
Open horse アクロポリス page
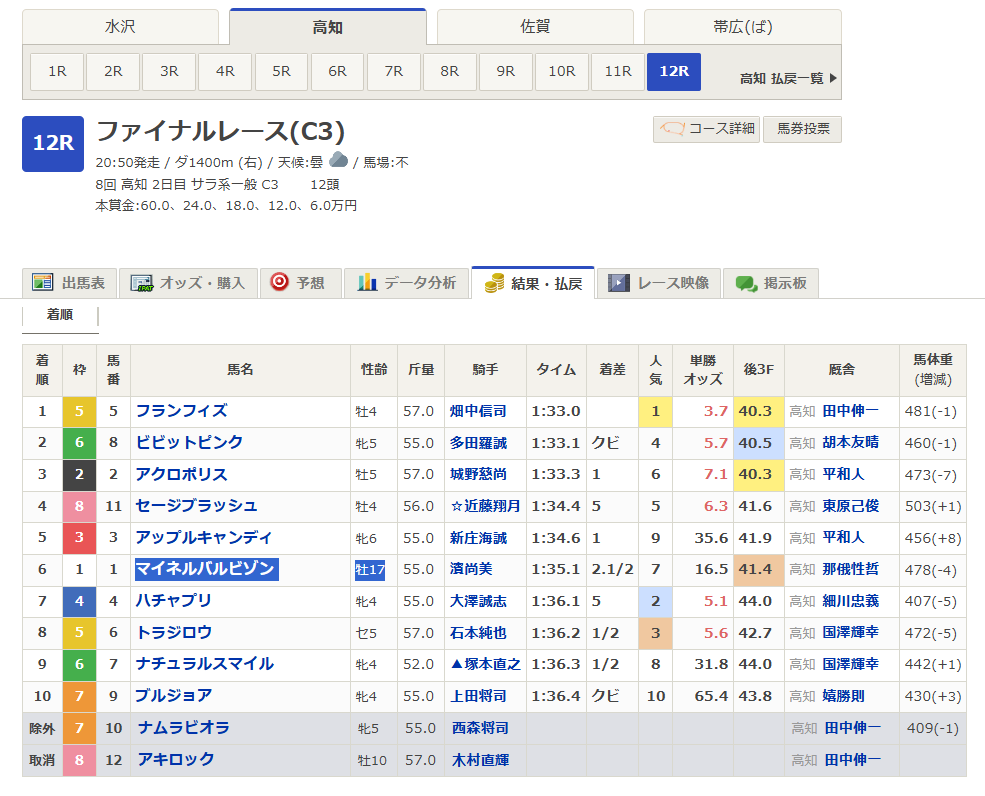[x=182, y=474]
